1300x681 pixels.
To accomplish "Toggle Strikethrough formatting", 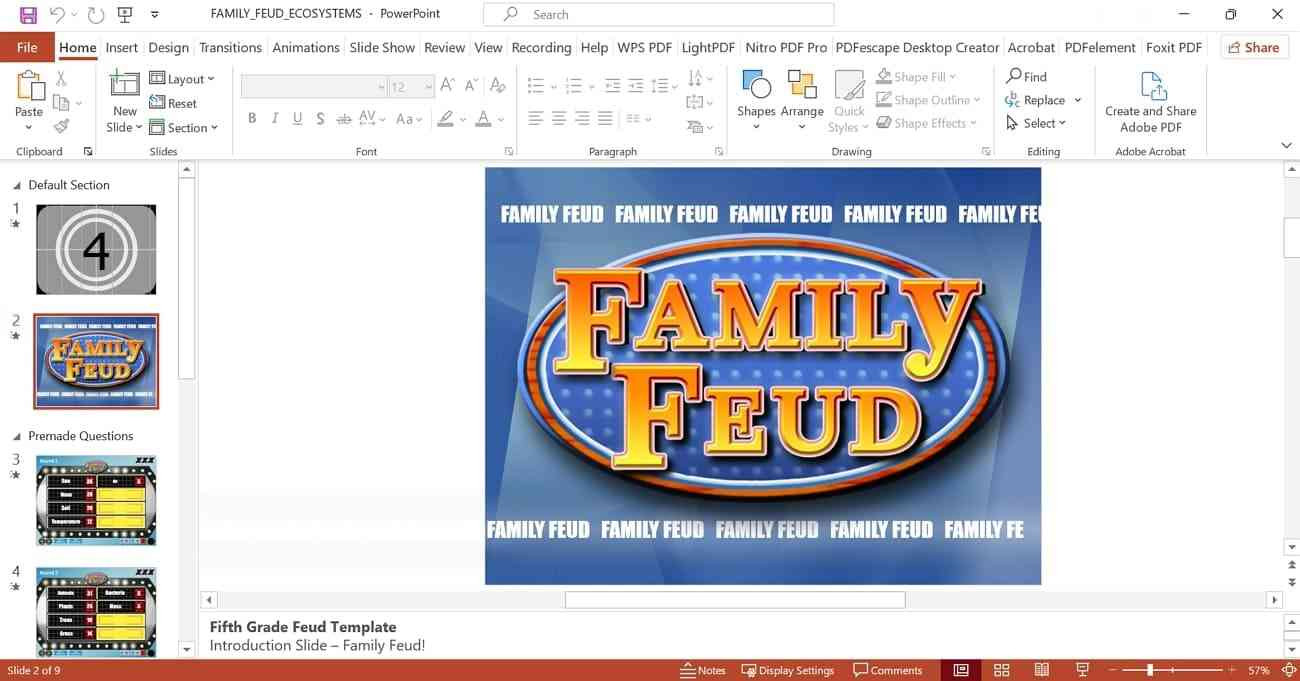I will coord(344,118).
